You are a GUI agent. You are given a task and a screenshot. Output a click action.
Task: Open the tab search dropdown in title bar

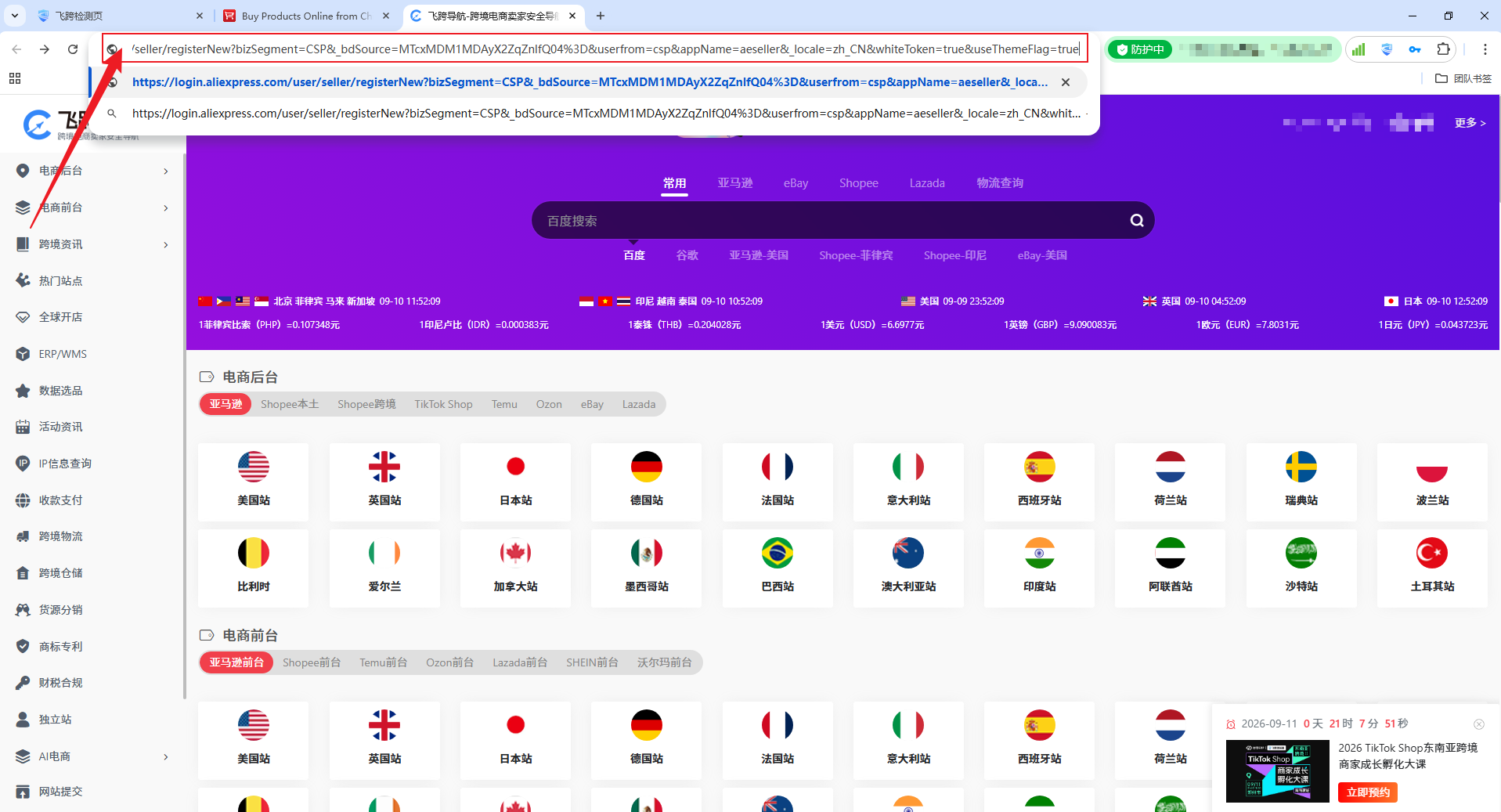click(15, 16)
